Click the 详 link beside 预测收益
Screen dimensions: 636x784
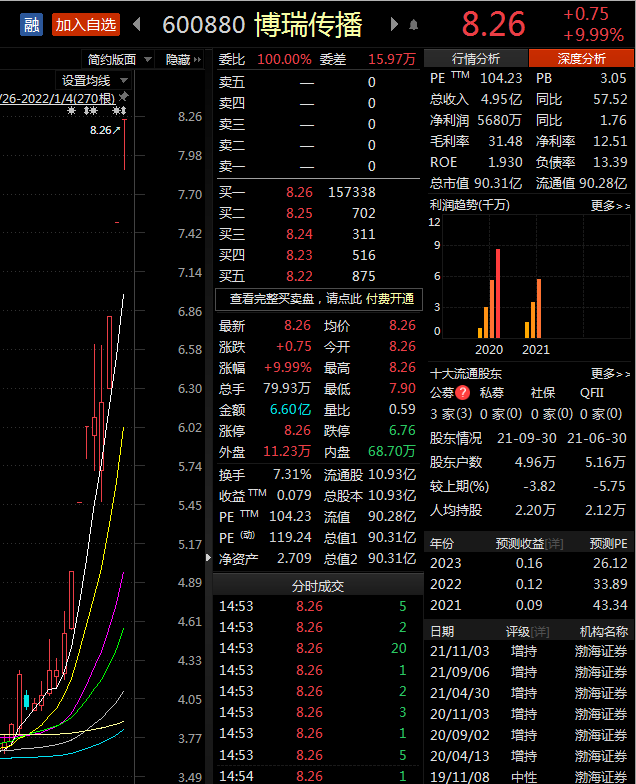pos(552,544)
